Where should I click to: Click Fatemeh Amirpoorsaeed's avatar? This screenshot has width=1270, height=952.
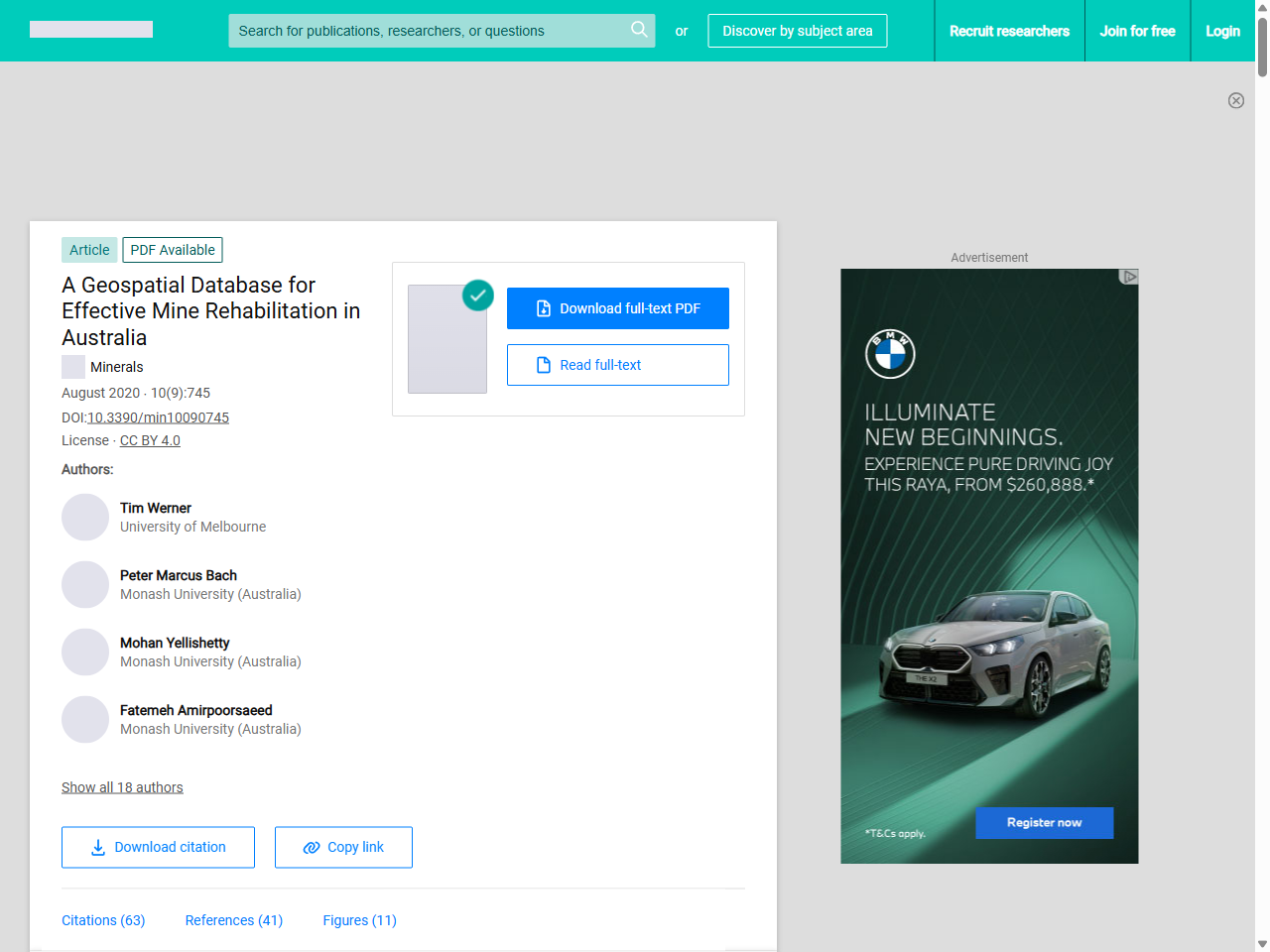(x=85, y=720)
